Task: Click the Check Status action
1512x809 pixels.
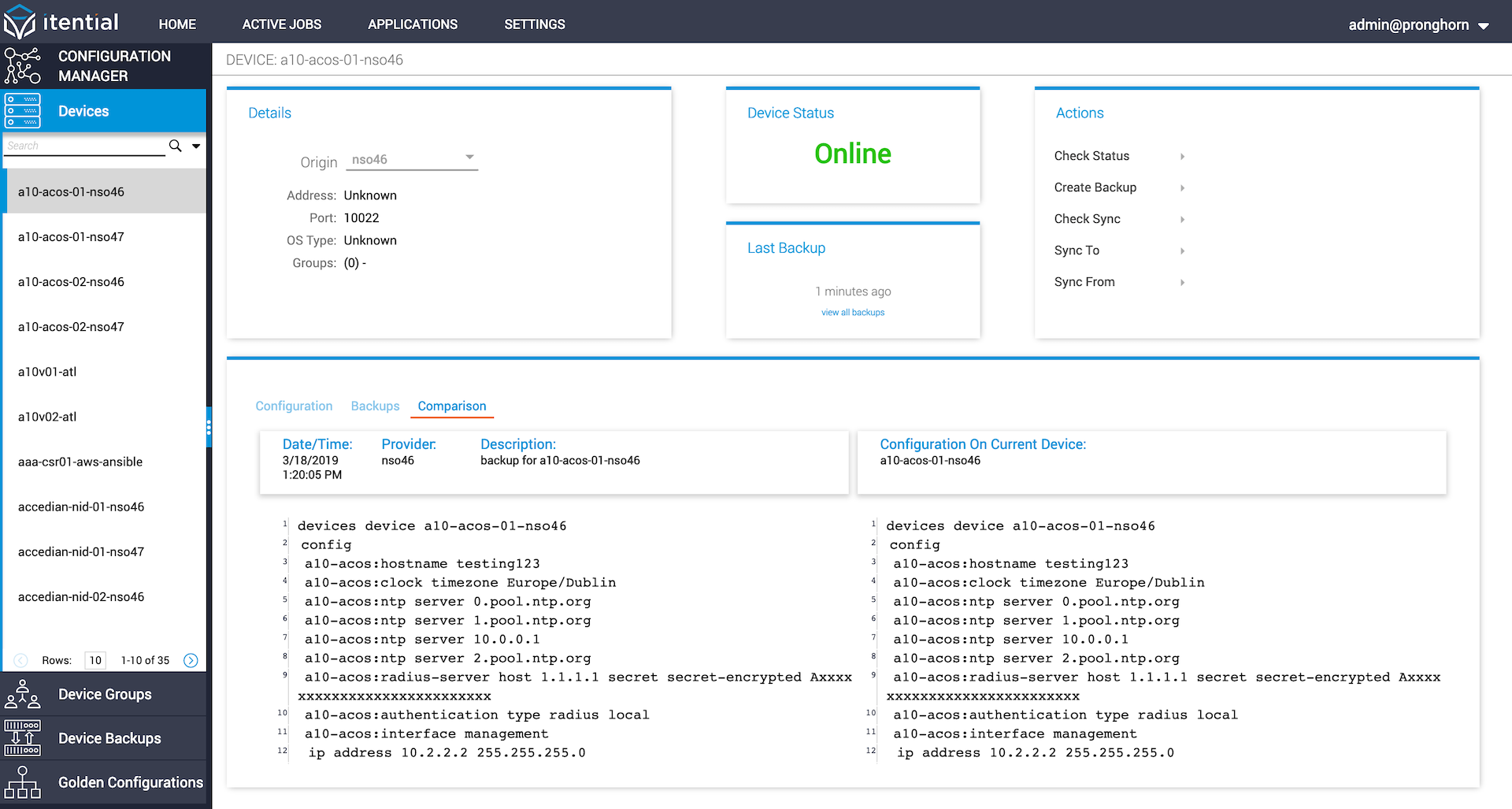Action: pos(1091,156)
